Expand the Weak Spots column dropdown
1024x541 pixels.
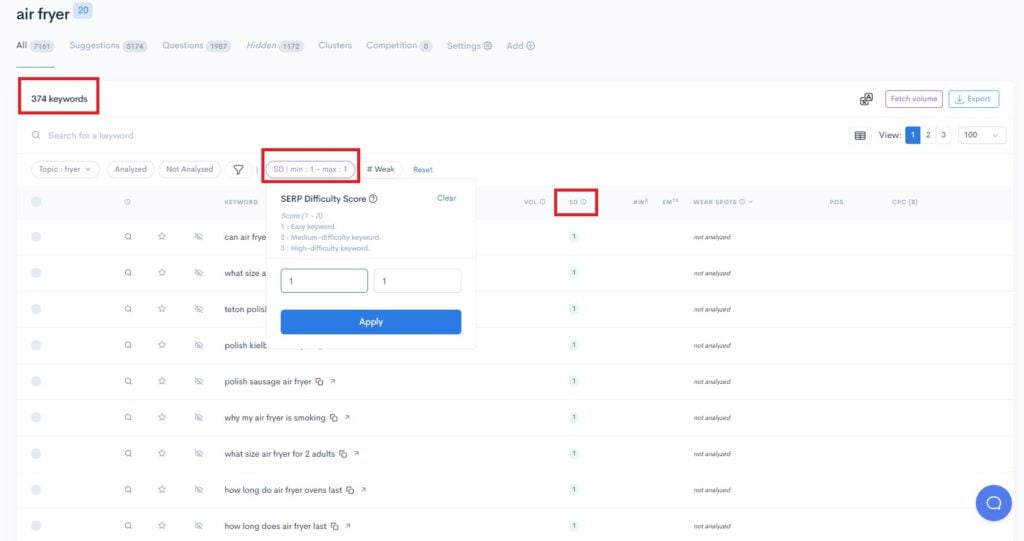point(750,202)
